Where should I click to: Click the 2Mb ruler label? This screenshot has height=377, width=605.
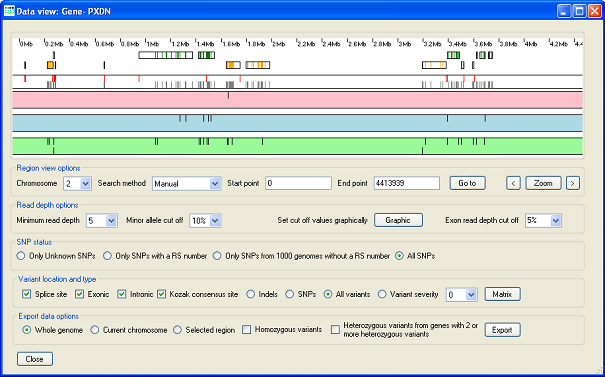click(x=278, y=44)
